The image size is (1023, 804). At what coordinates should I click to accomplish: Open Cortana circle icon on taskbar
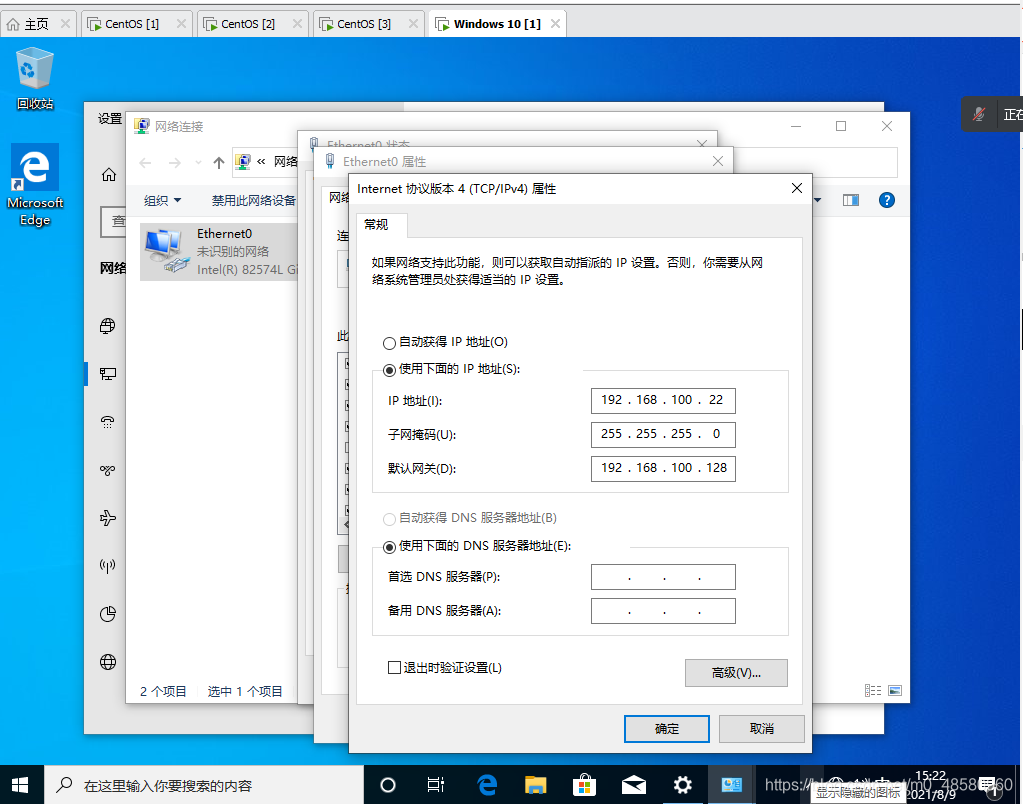pos(388,785)
